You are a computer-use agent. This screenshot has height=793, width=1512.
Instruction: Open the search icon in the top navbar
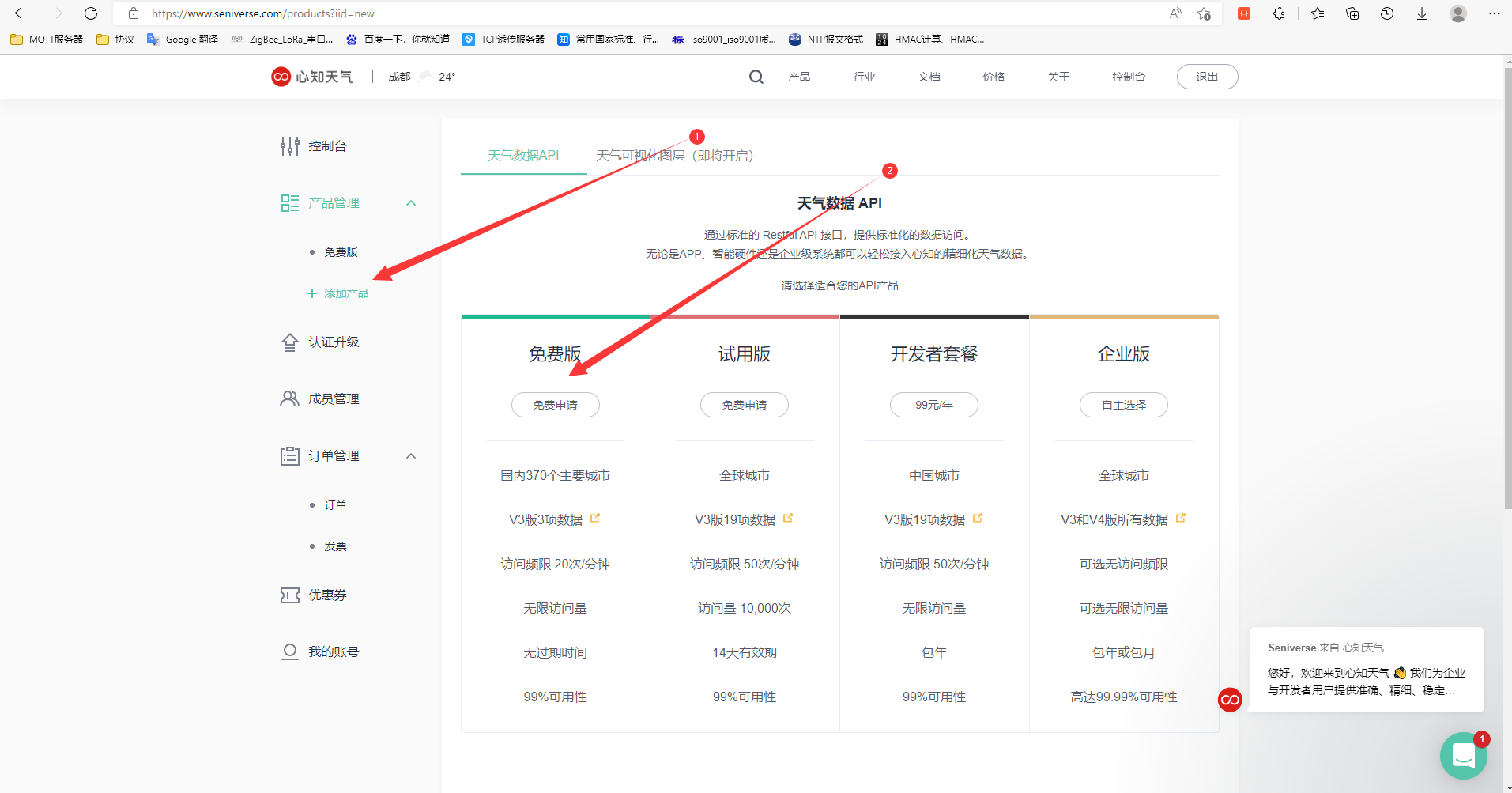[756, 76]
